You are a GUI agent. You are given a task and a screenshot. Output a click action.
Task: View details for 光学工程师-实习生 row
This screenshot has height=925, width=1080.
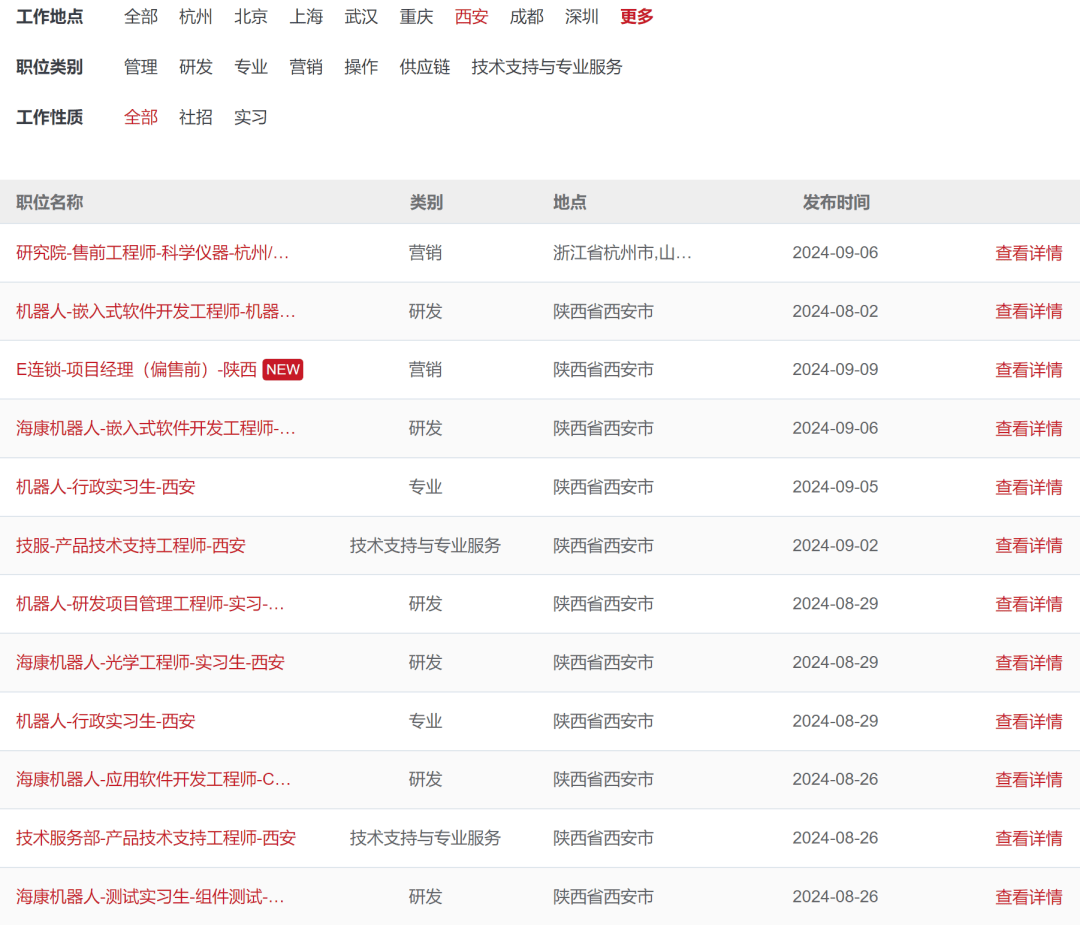(x=1028, y=663)
